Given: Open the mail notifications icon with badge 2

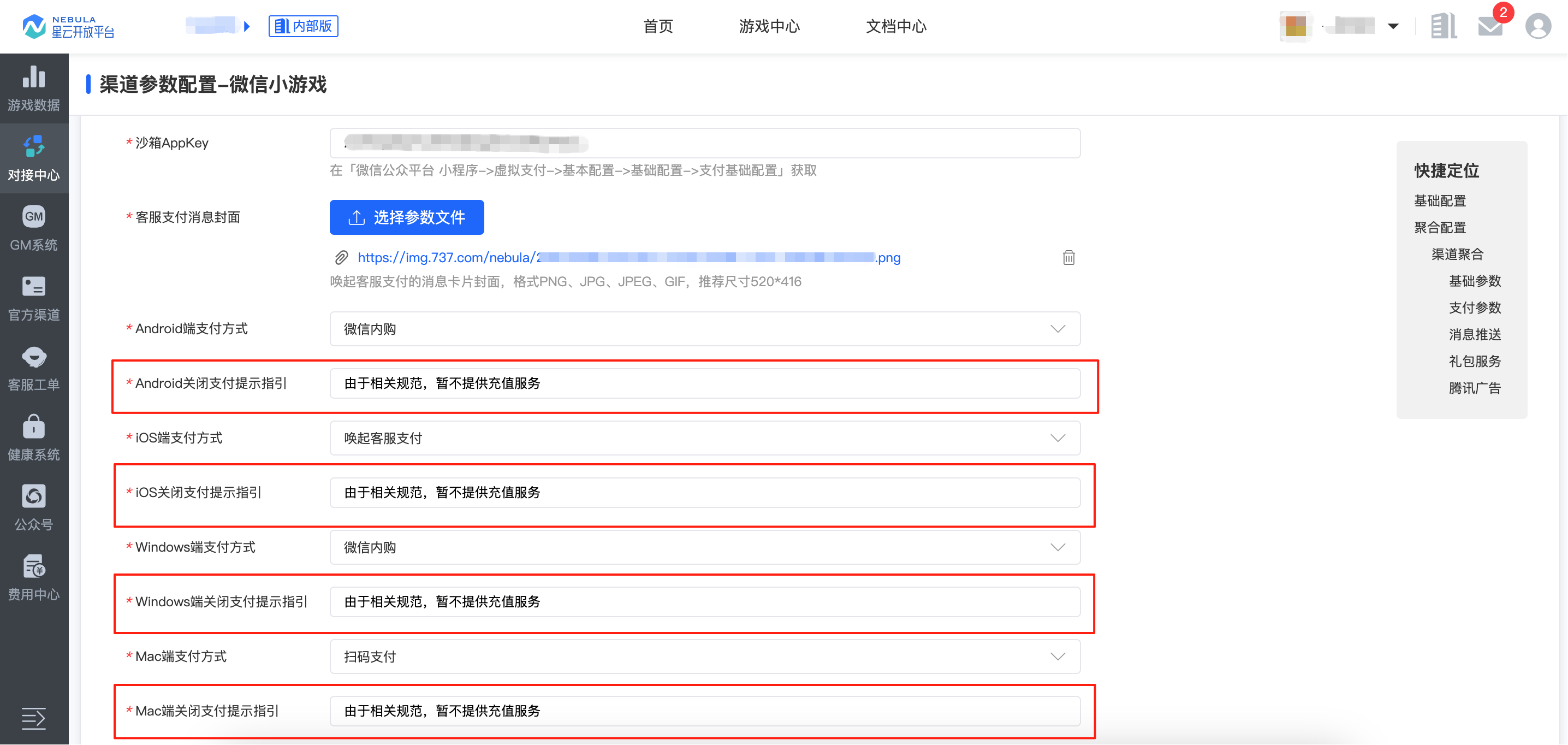Looking at the screenshot, I should tap(1490, 26).
